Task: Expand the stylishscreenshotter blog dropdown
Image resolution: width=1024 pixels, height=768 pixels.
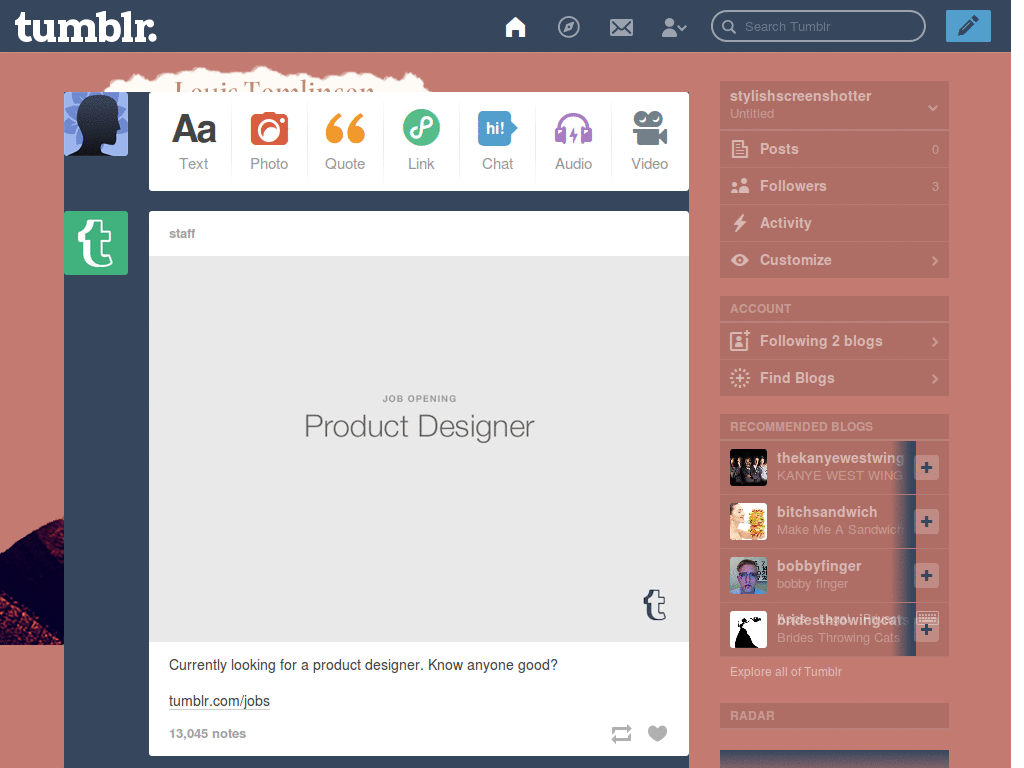Action: pos(933,108)
